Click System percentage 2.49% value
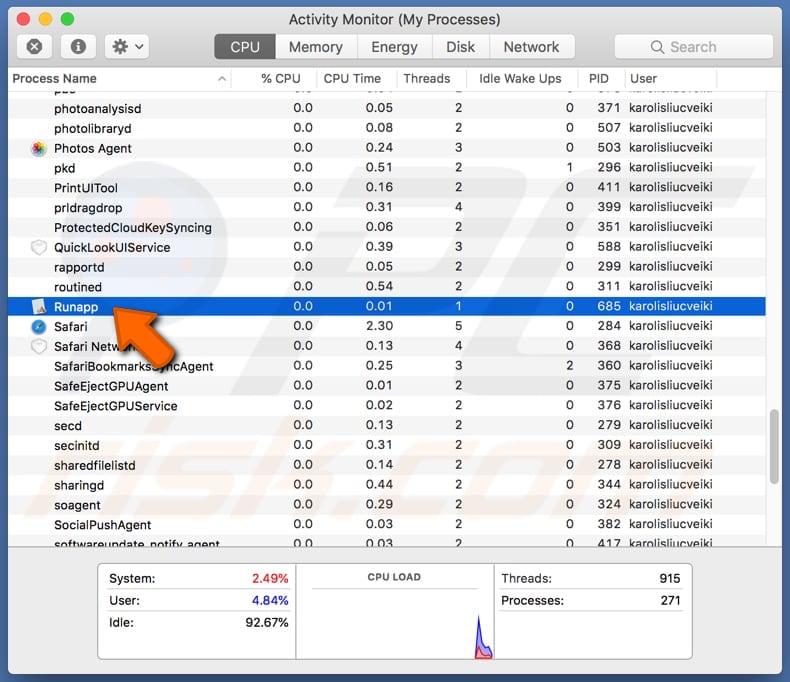This screenshot has height=682, width=790. 270,578
